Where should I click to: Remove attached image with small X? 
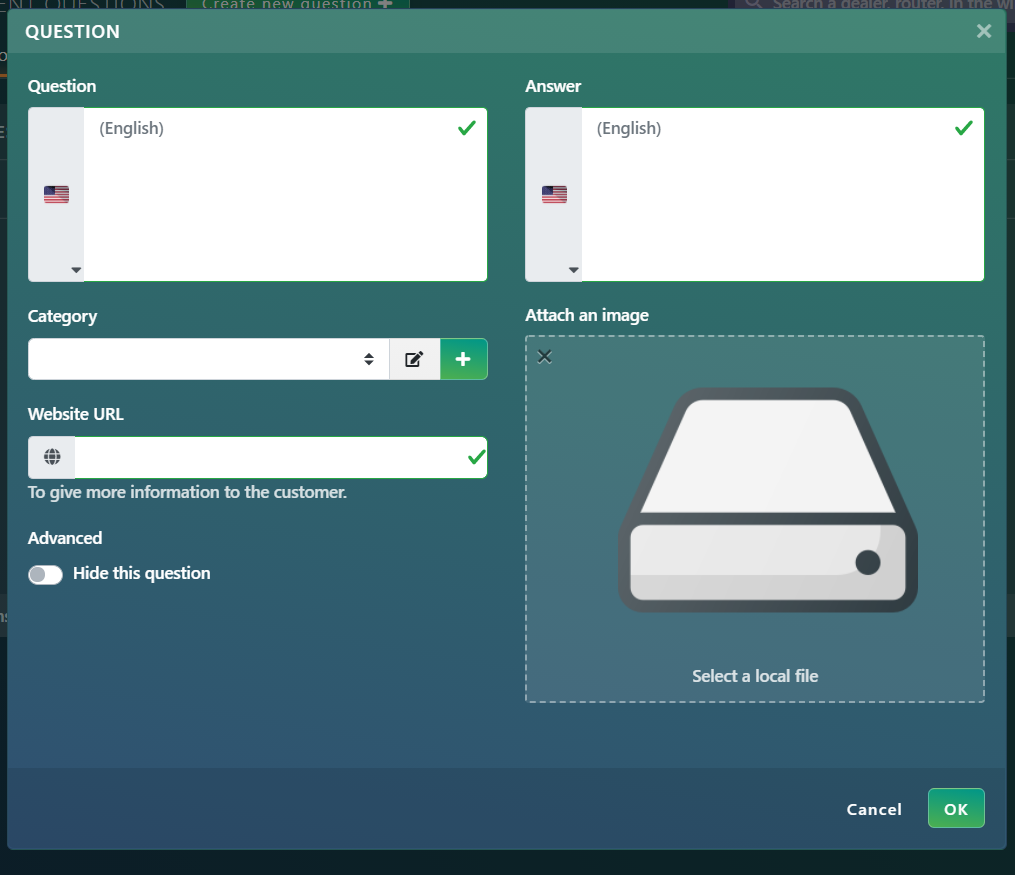545,356
